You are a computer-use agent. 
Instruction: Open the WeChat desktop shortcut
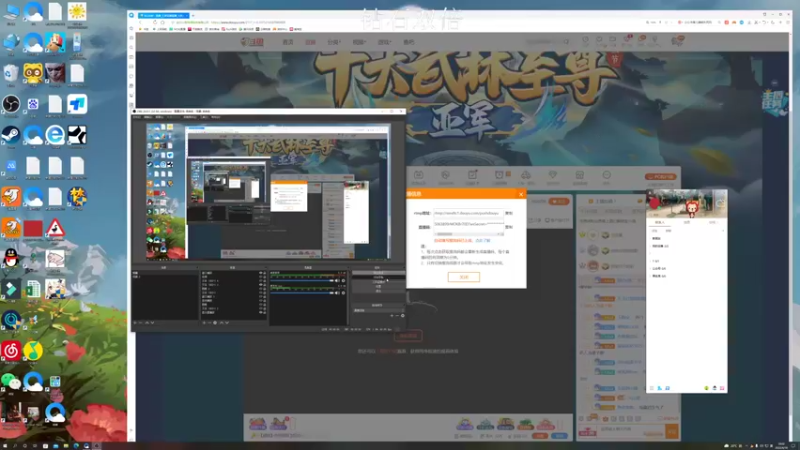(x=11, y=381)
